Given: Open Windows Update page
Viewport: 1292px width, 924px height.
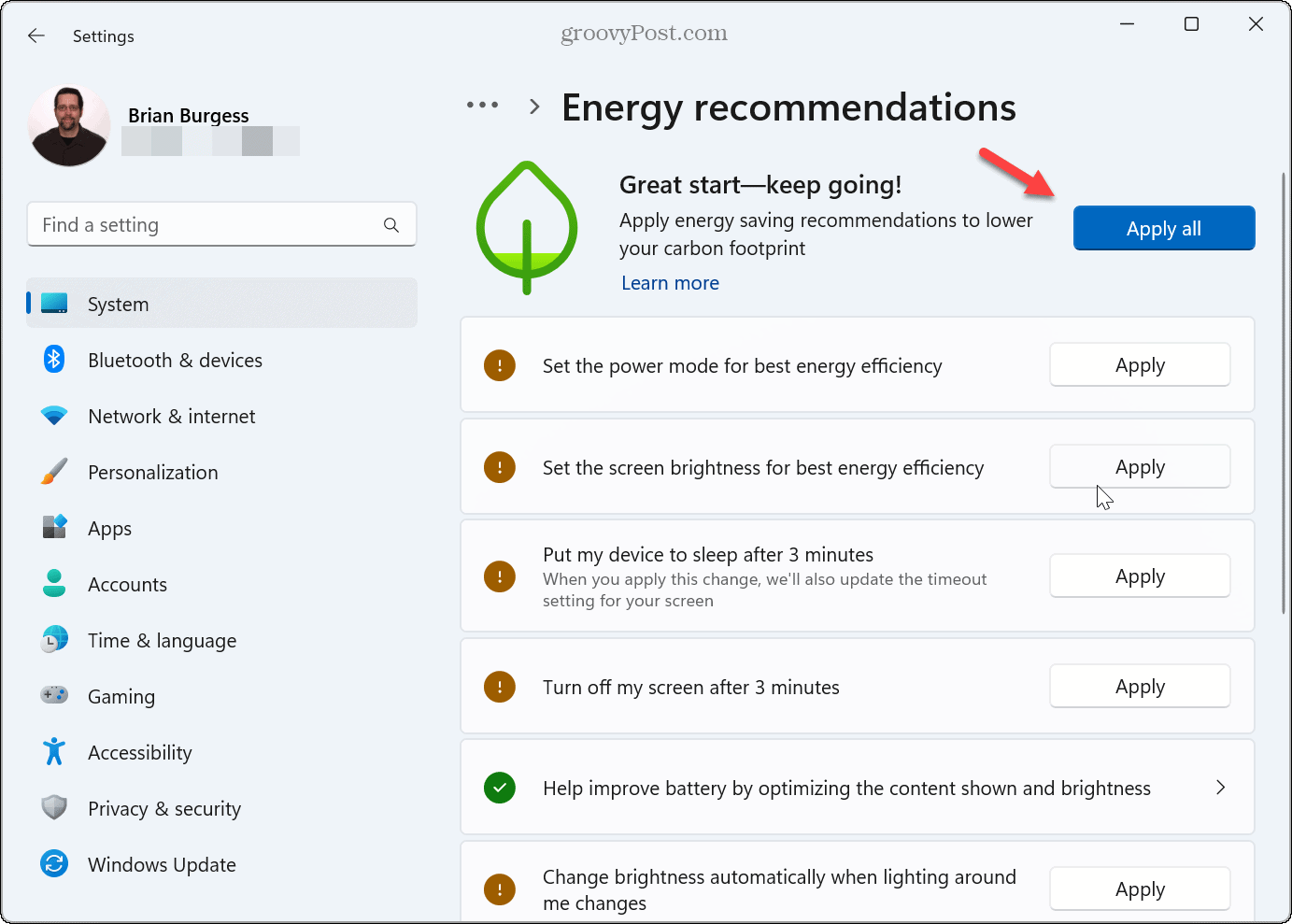Looking at the screenshot, I should pyautogui.click(x=221, y=864).
